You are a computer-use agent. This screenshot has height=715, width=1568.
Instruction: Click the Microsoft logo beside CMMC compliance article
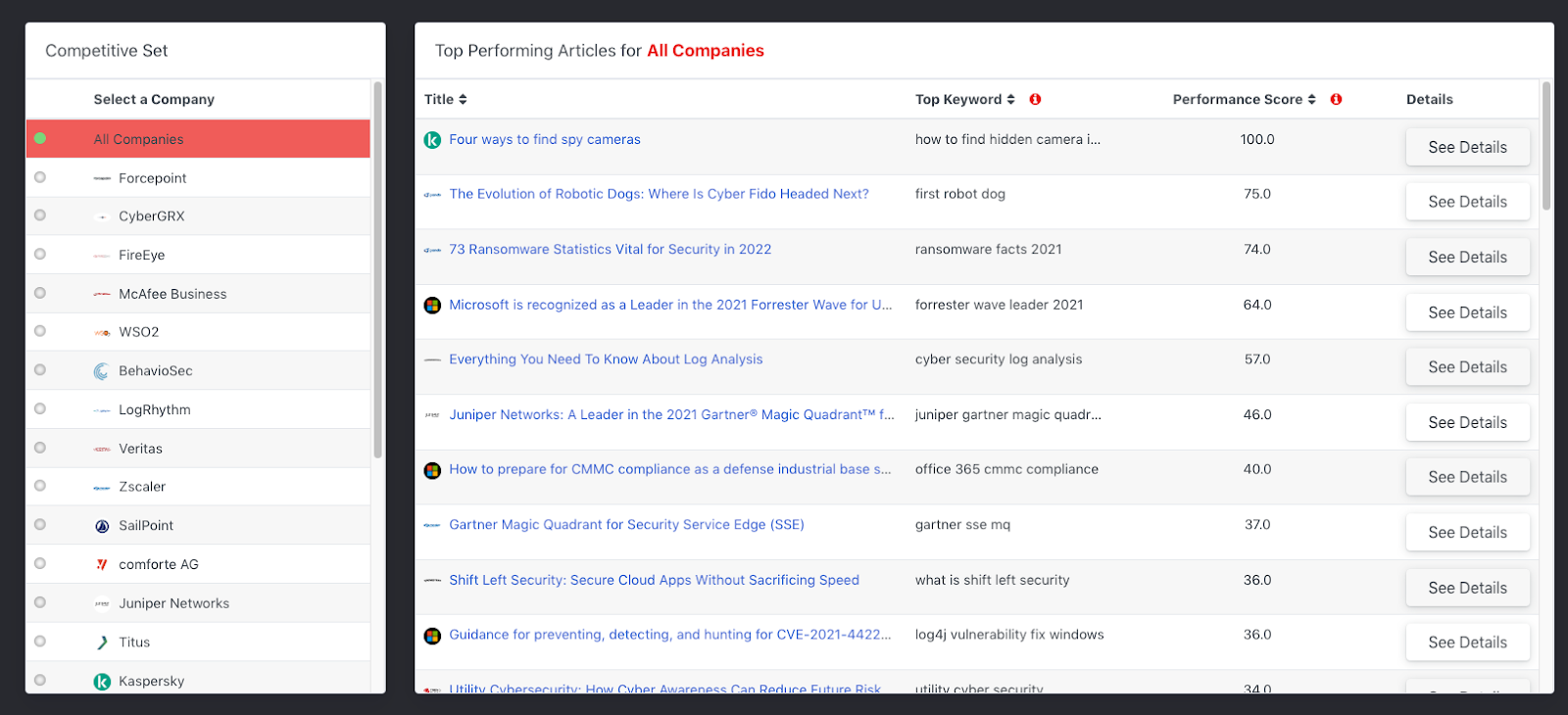[432, 470]
